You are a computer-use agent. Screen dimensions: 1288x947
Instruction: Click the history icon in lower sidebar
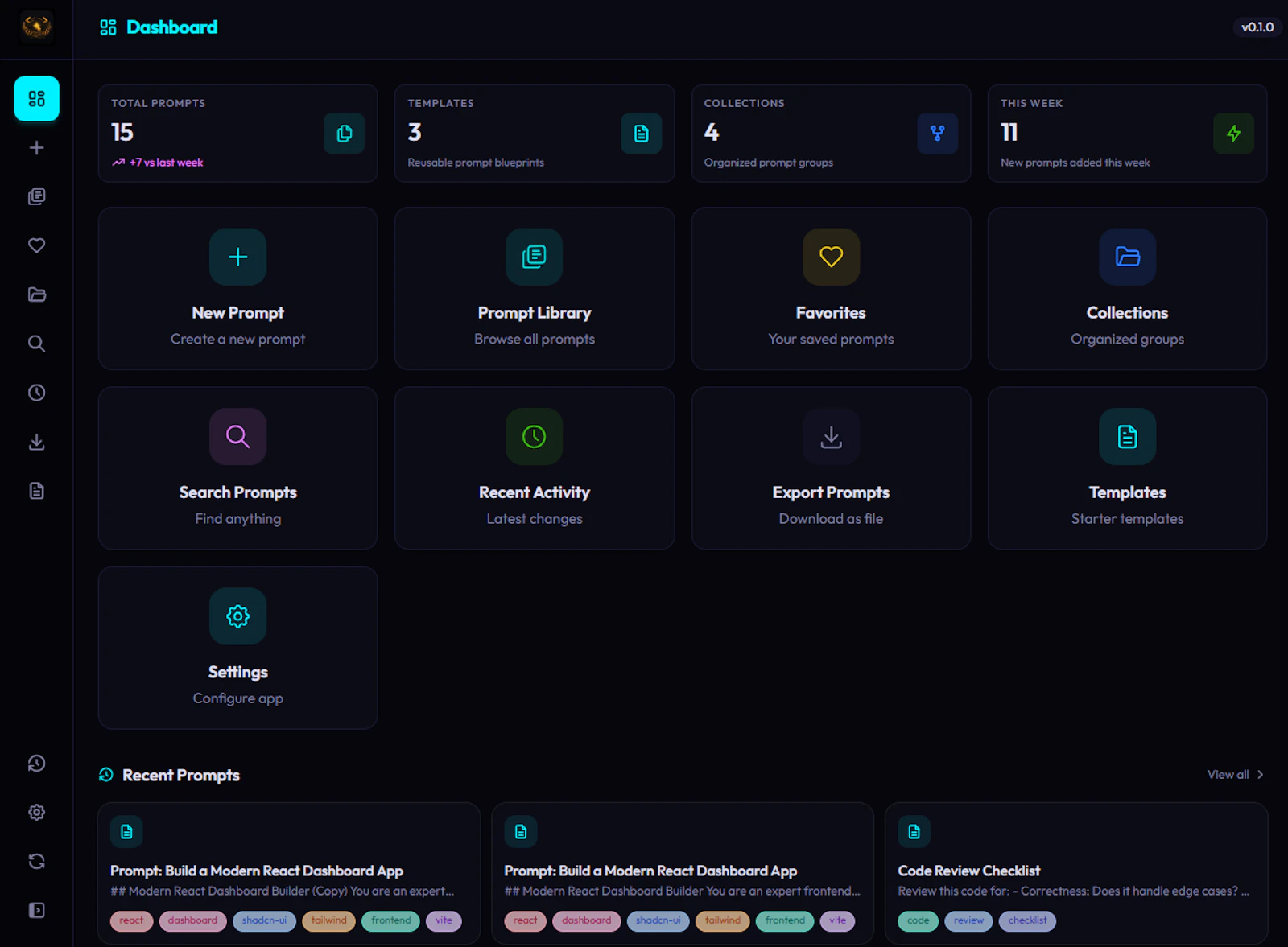[36, 764]
